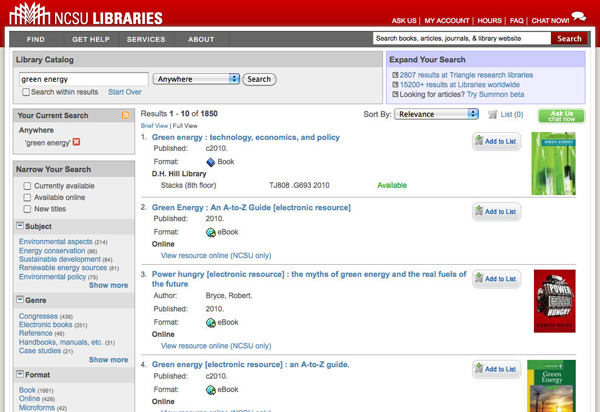Image resolution: width=600 pixels, height=412 pixels.
Task: Click the Book format icon for result 1
Action: click(x=210, y=161)
